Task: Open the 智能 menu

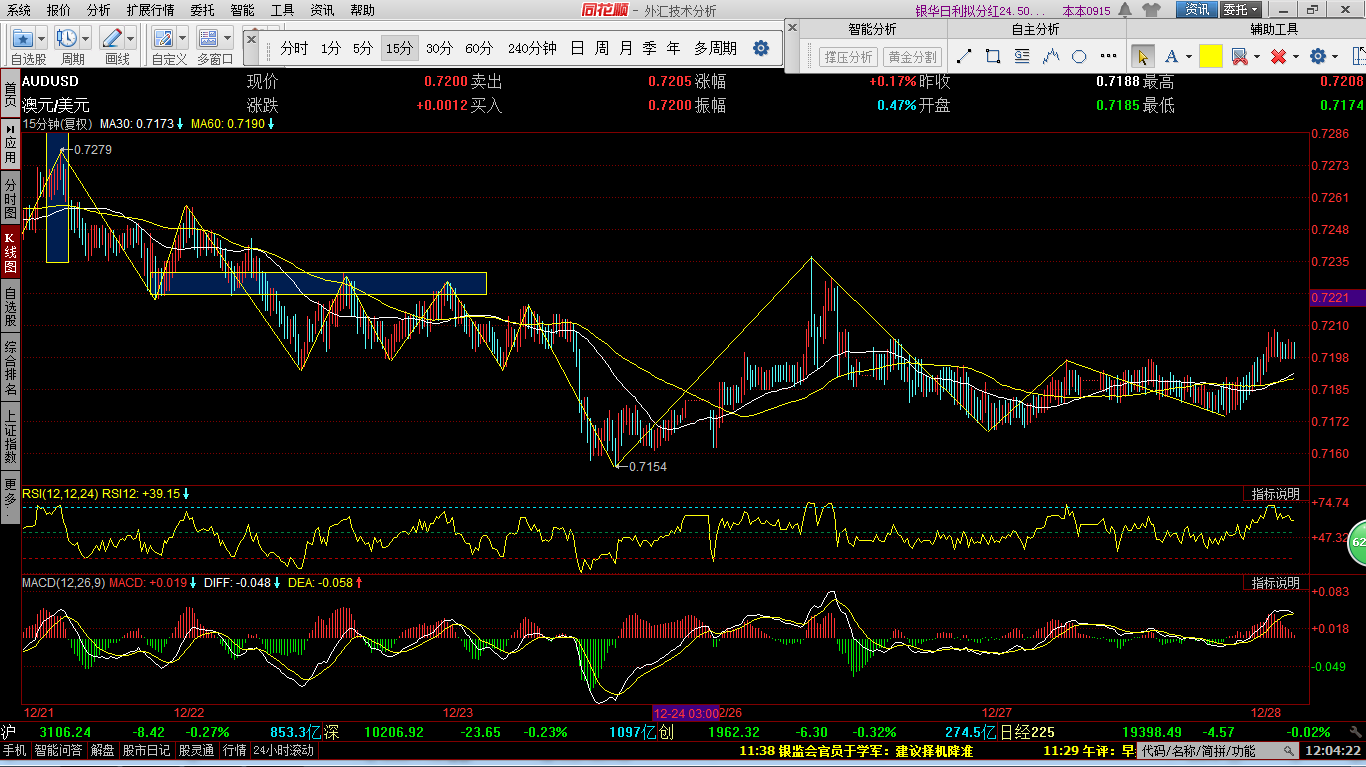Action: pyautogui.click(x=242, y=10)
